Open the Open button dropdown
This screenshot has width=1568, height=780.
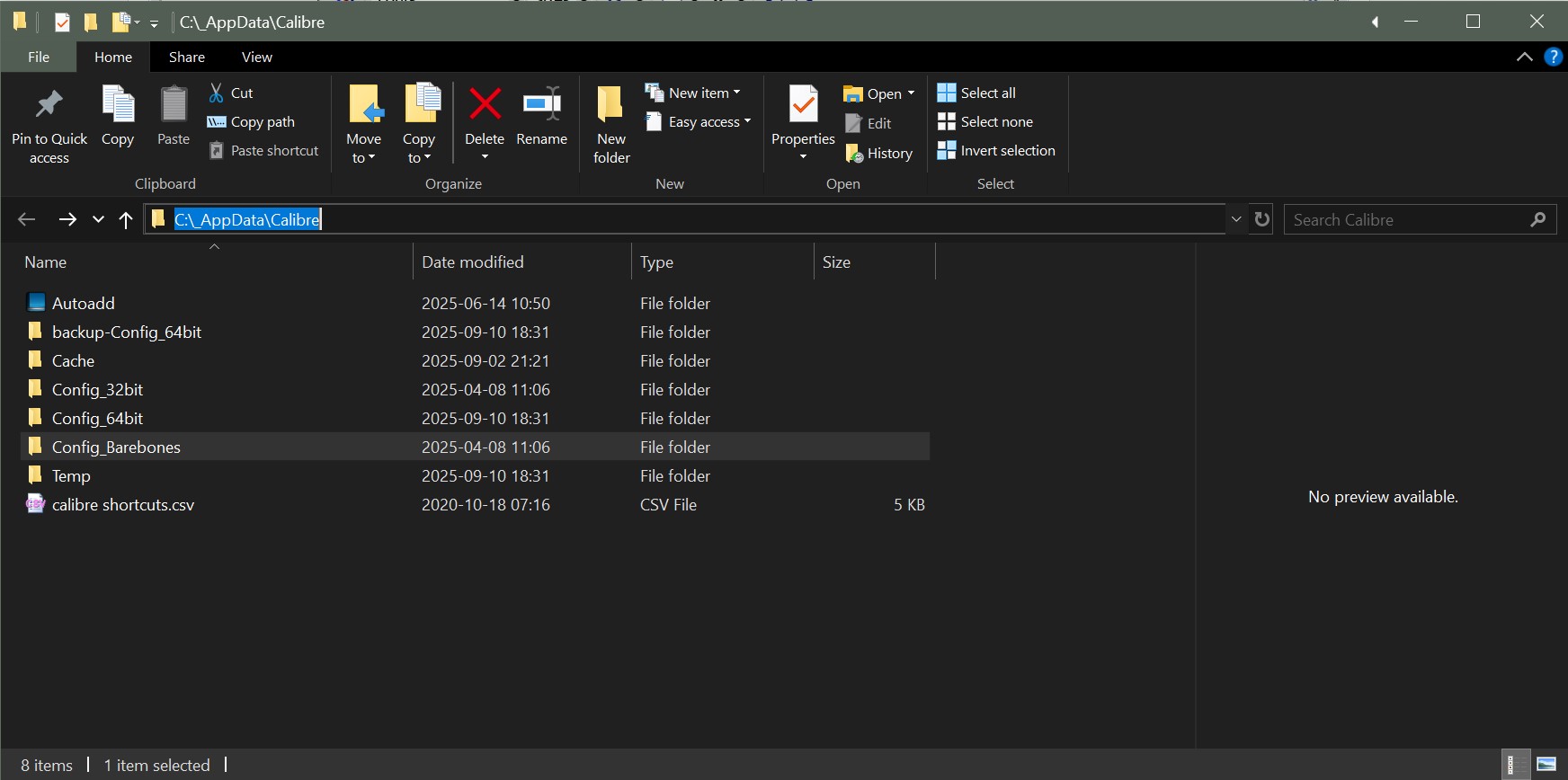tap(911, 93)
